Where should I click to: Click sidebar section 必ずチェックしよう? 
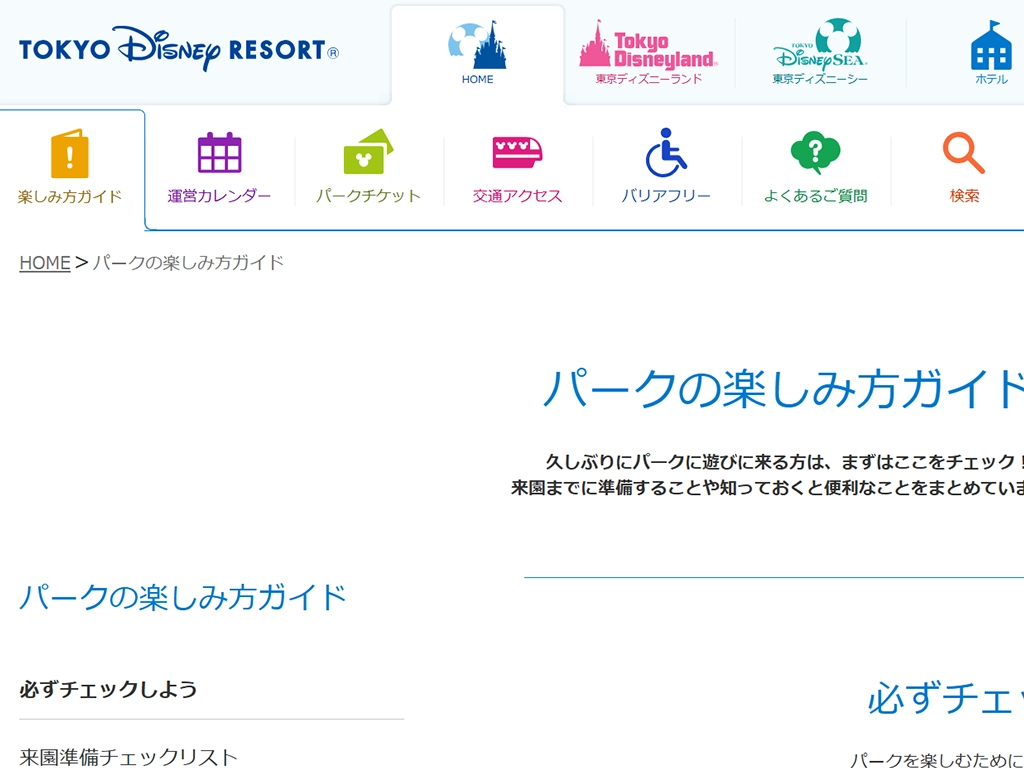pos(108,689)
